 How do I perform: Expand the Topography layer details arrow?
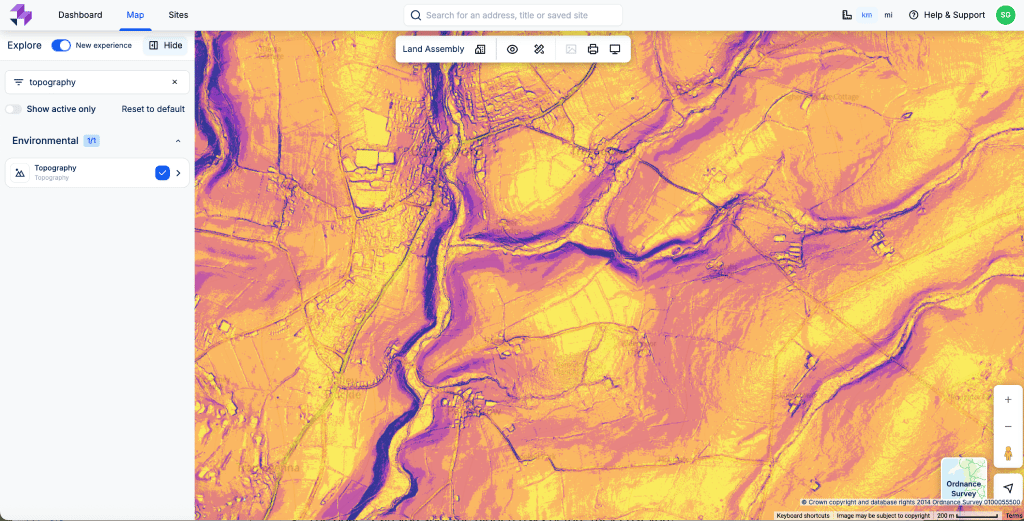coord(179,173)
